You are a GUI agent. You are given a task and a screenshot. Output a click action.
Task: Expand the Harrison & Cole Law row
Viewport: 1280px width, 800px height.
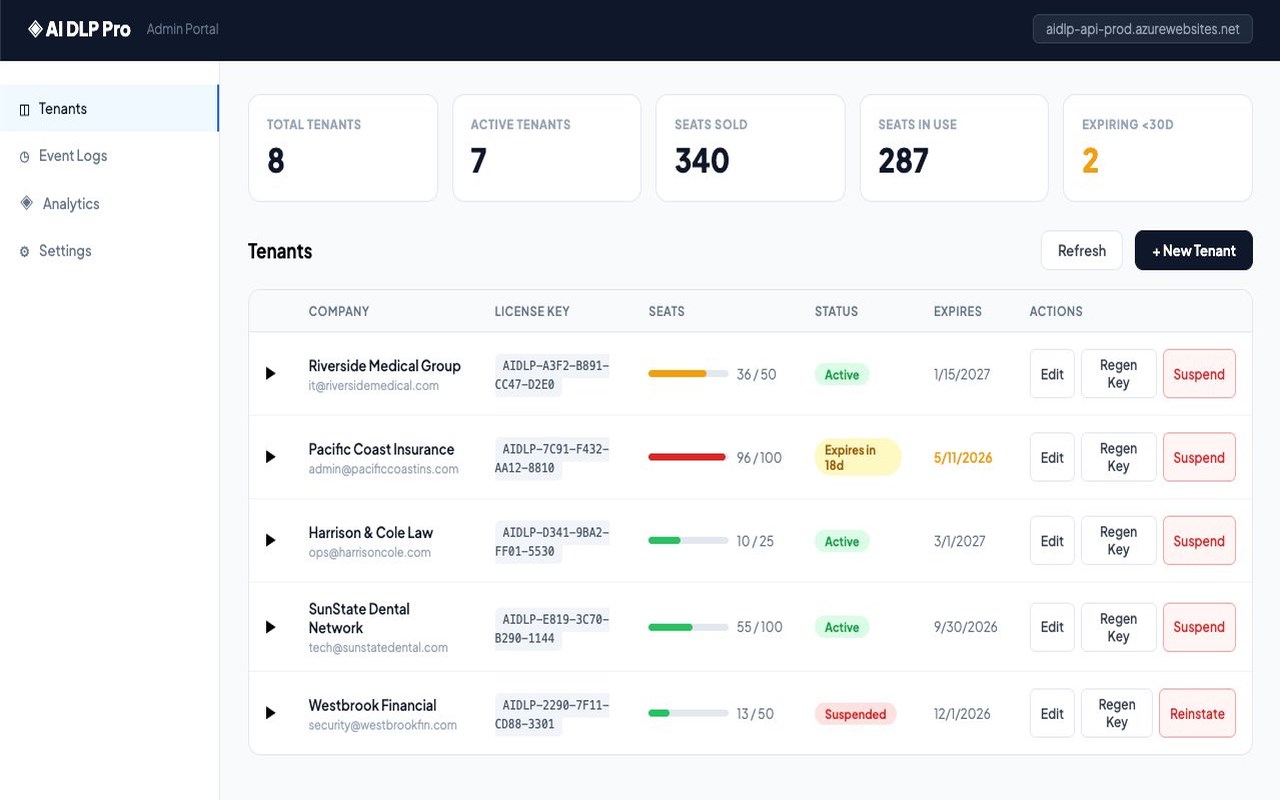270,540
